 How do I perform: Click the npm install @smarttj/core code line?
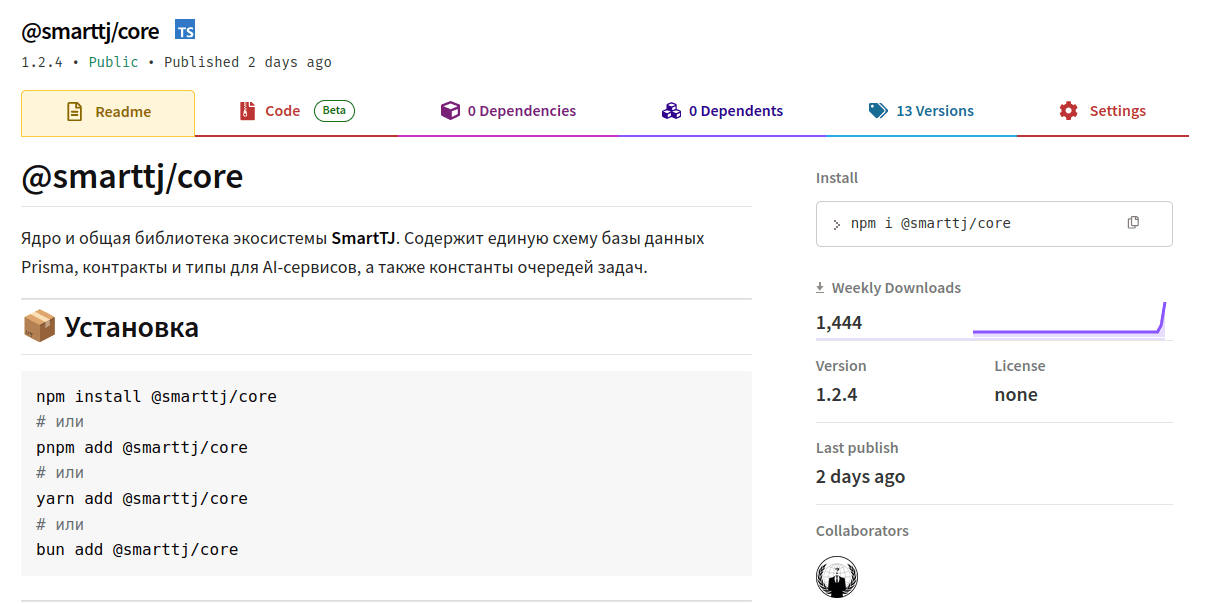(x=156, y=396)
